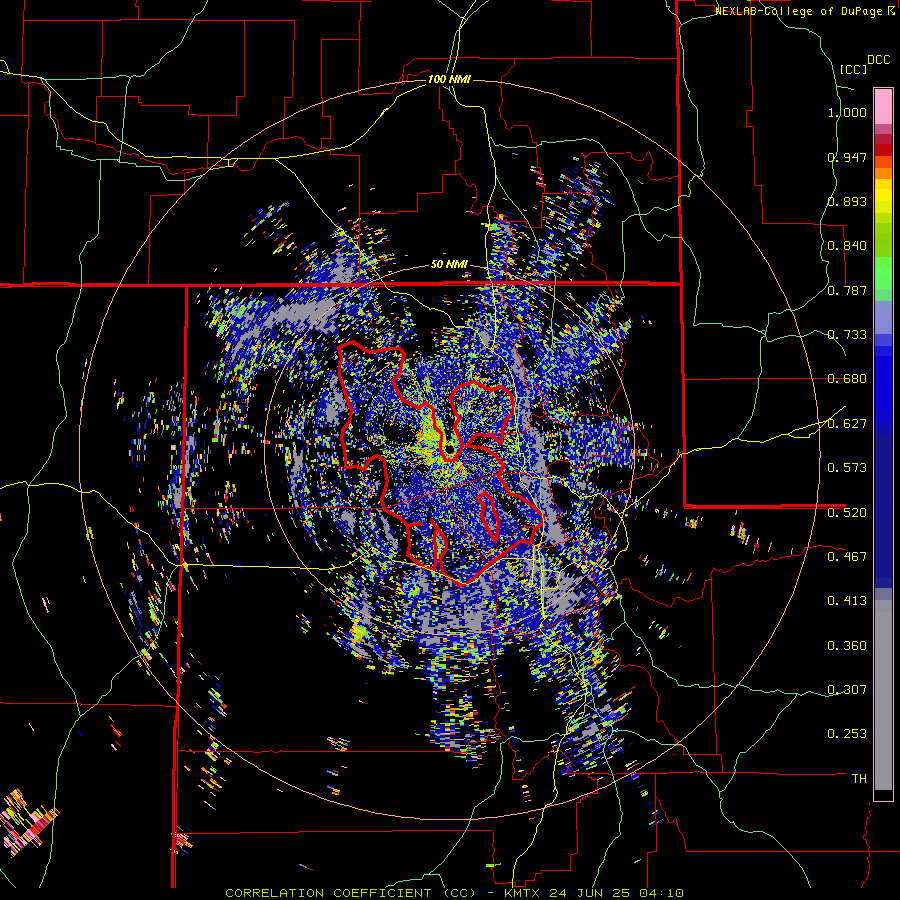This screenshot has height=900, width=900.
Task: Select the 0.360 scale value
Action: click(x=847, y=646)
